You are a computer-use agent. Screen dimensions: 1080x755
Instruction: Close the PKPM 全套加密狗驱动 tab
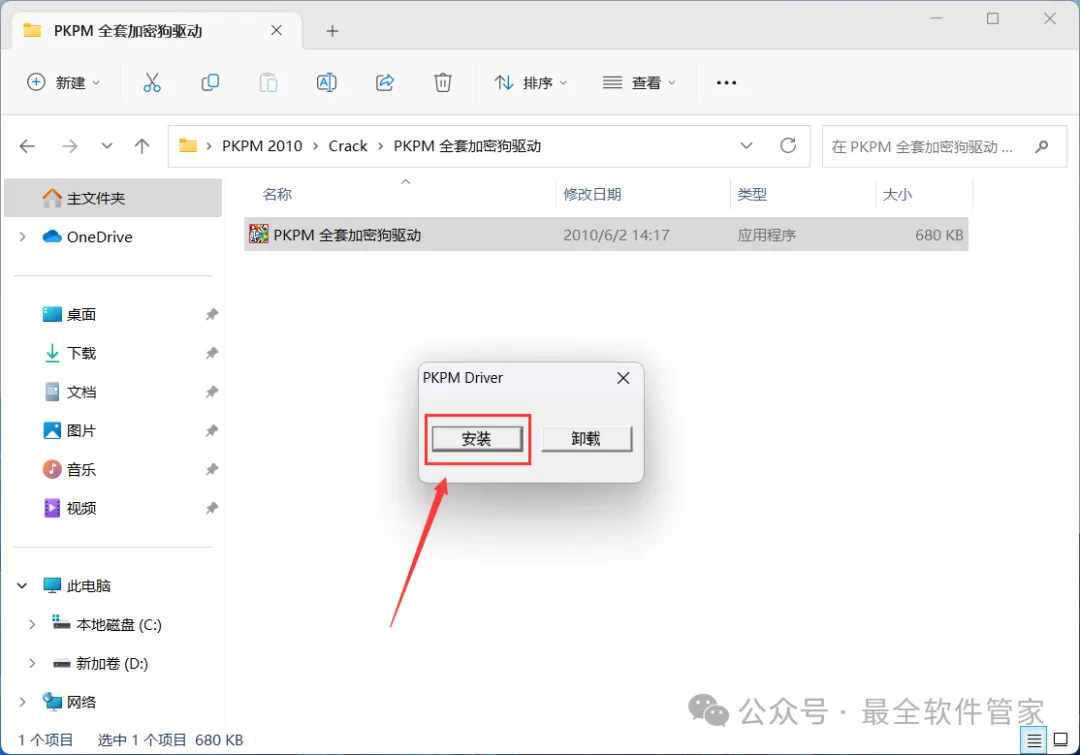[x=276, y=31]
